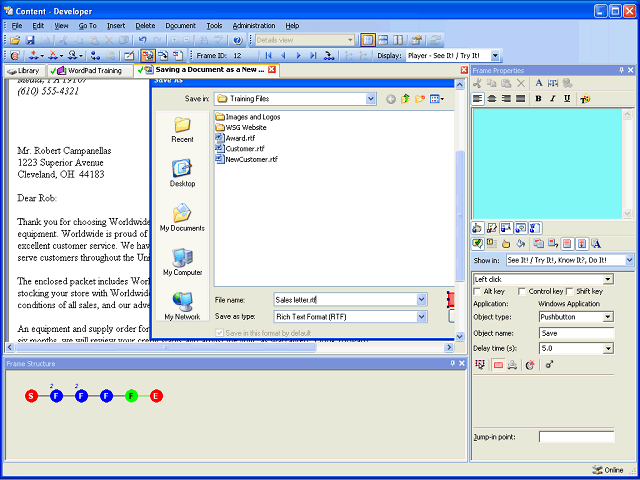Apply Bold in Frame Properties
Viewport: 640px width, 480px height.
[x=538, y=99]
